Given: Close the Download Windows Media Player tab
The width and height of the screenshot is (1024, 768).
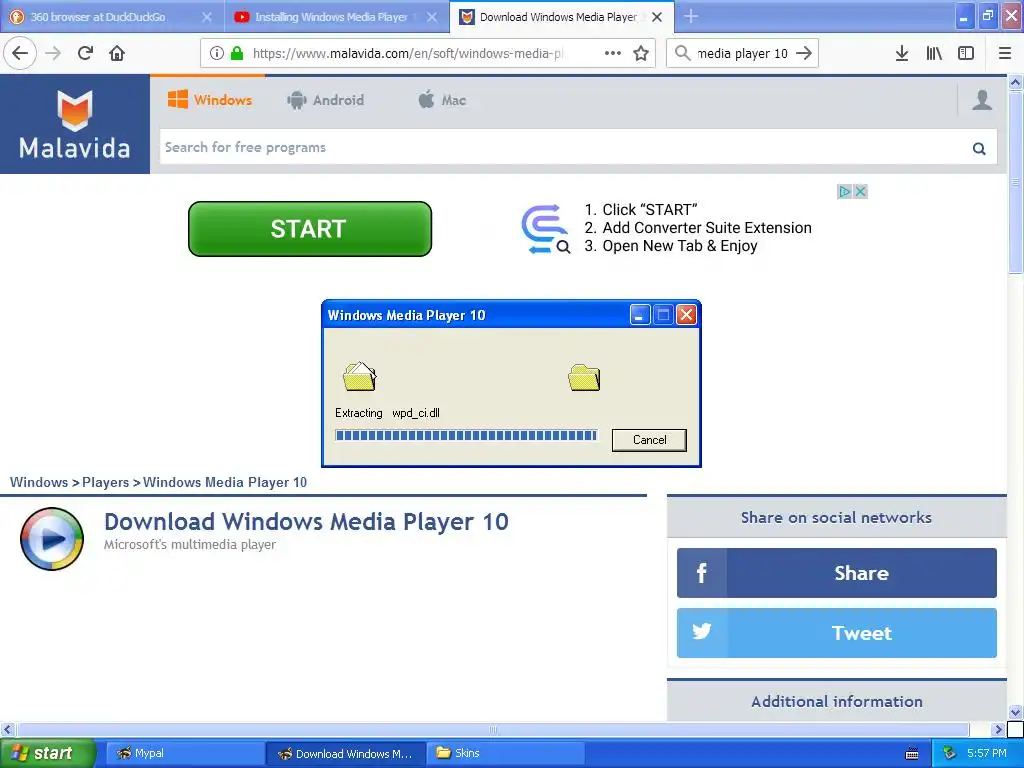Looking at the screenshot, I should point(657,17).
